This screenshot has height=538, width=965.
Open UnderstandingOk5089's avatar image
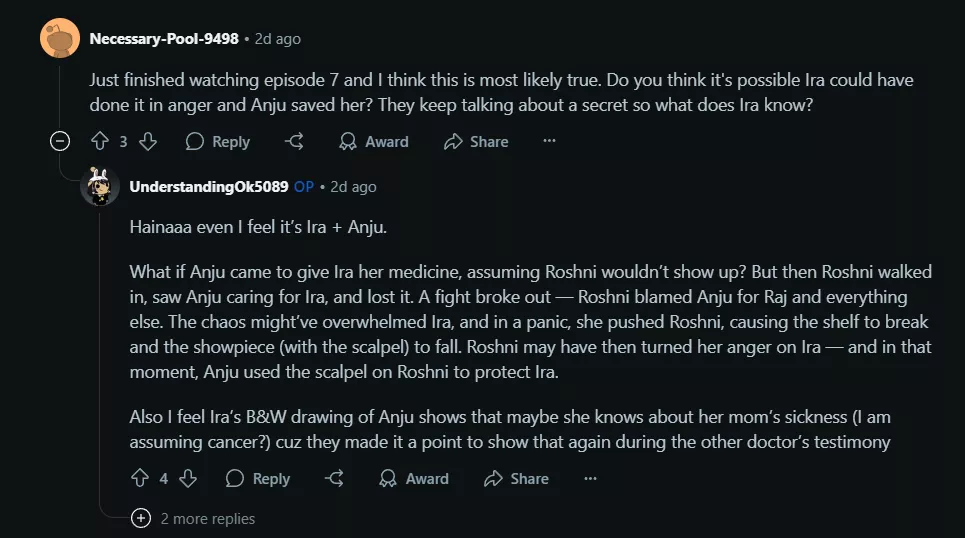click(x=100, y=187)
